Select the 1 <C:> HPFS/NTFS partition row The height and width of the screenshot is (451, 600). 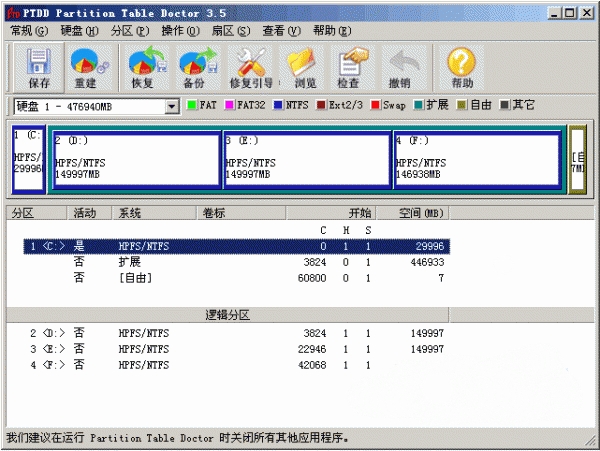[x=236, y=246]
